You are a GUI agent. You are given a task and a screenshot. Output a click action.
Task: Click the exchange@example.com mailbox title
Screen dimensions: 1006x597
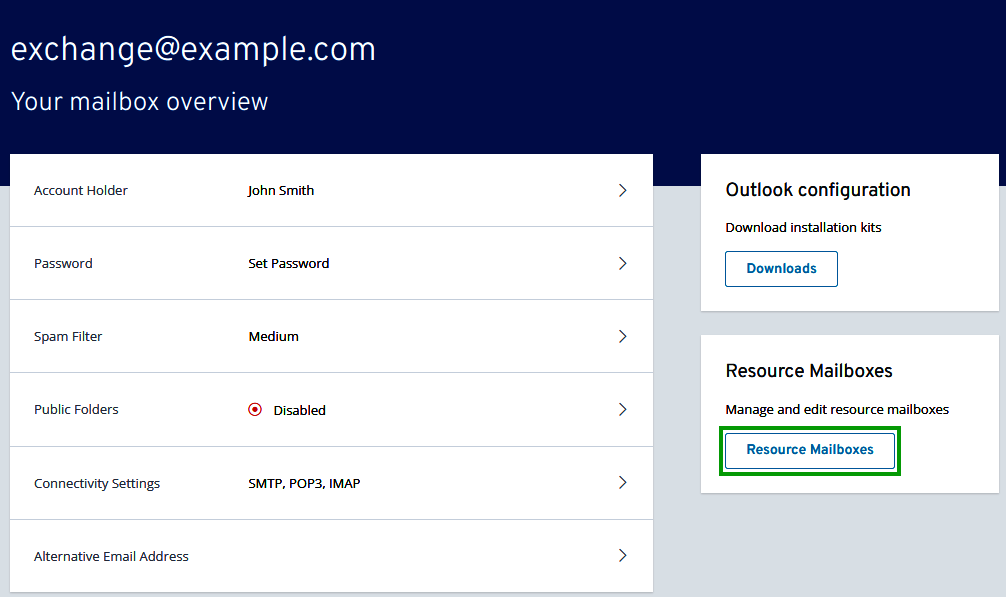(193, 48)
